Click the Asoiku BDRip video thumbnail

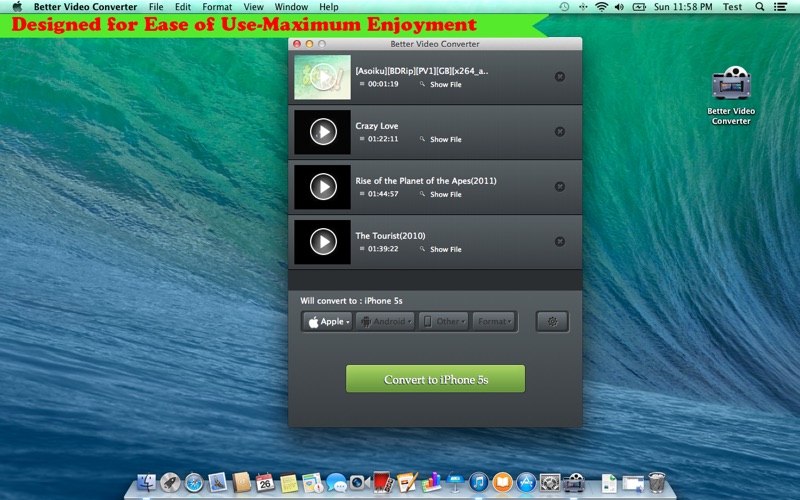pyautogui.click(x=322, y=77)
